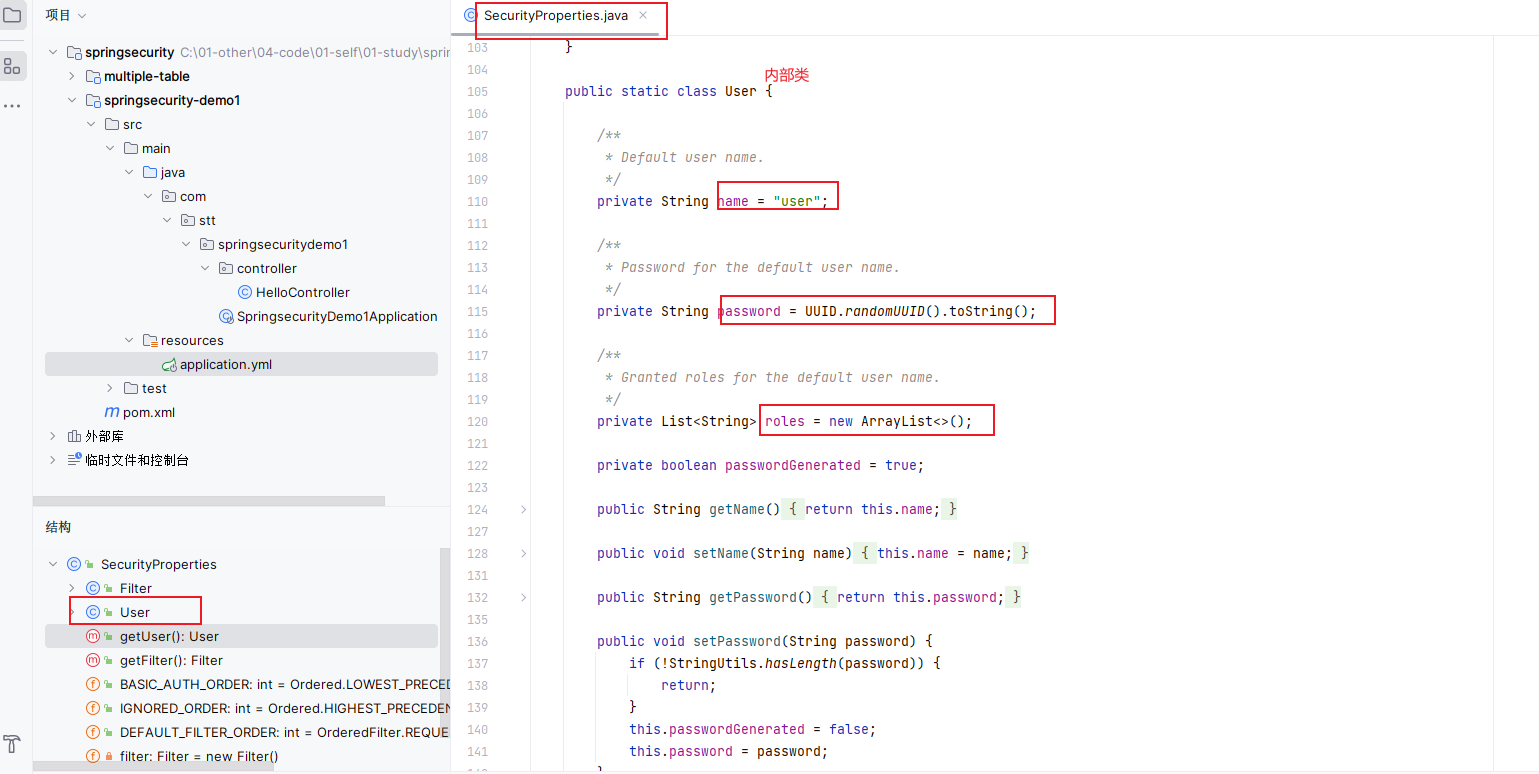The height and width of the screenshot is (774, 1539).
Task: Expand folded setName() method at line 128
Action: pyautogui.click(x=523, y=553)
